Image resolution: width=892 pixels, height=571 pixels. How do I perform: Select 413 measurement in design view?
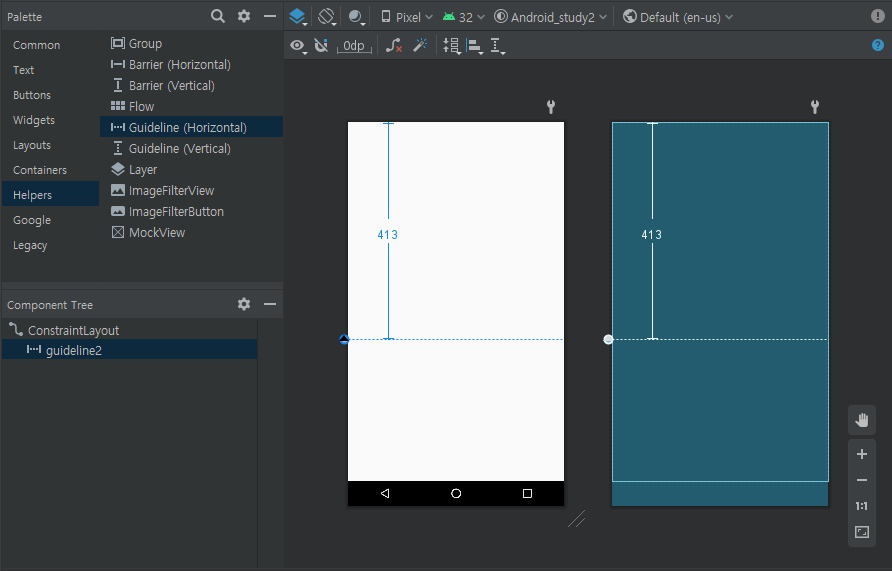387,234
